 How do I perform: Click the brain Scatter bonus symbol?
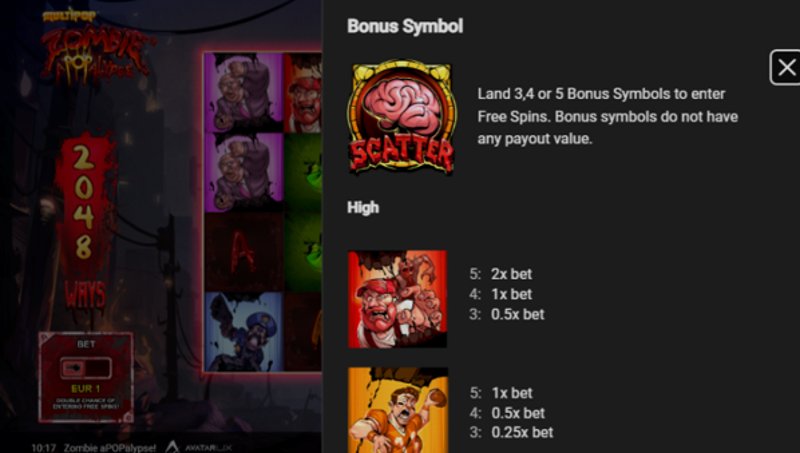(x=402, y=117)
